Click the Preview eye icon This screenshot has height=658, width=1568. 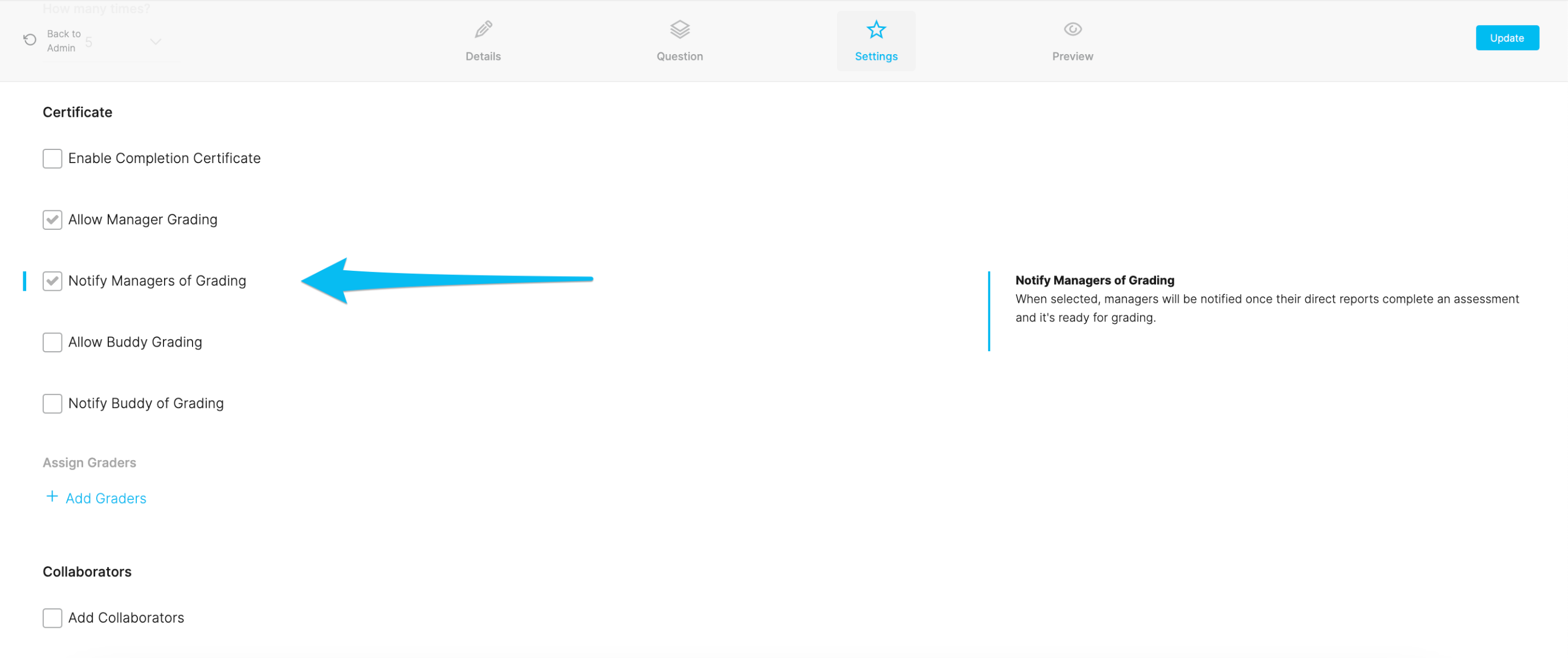tap(1072, 29)
